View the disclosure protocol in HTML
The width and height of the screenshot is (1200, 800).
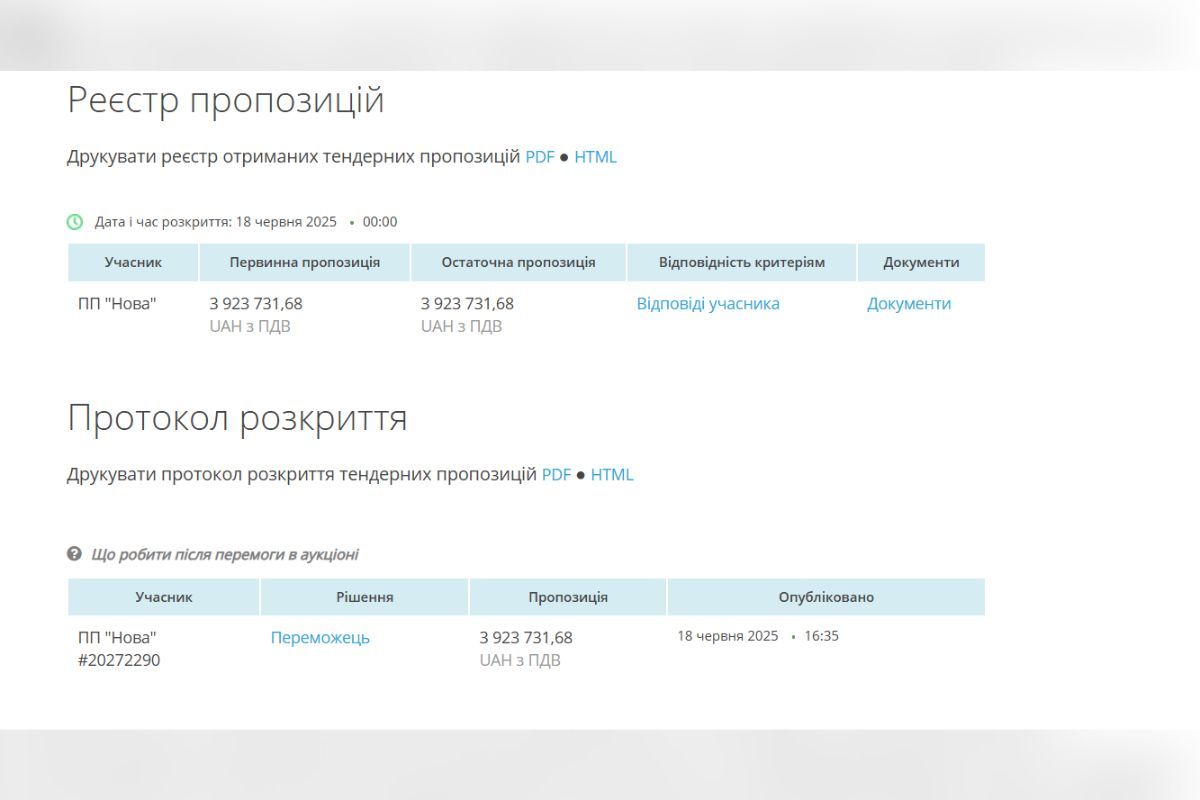click(x=613, y=474)
